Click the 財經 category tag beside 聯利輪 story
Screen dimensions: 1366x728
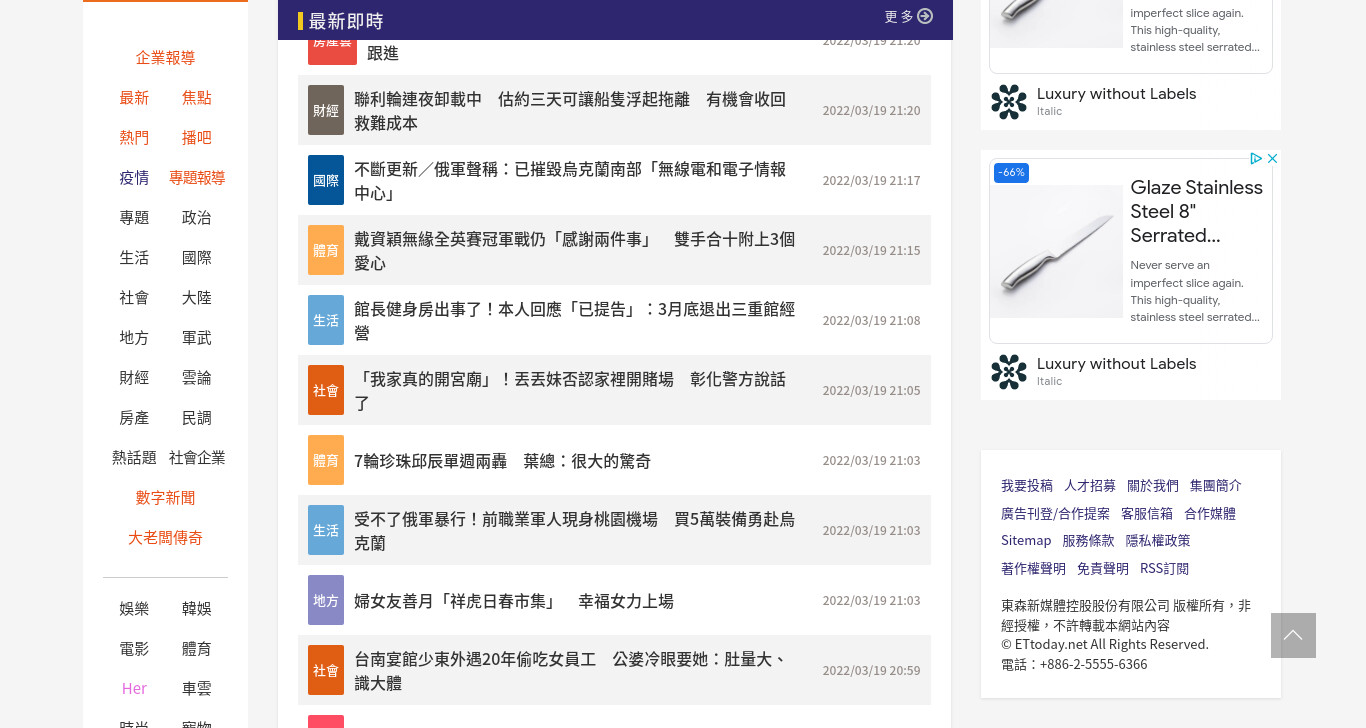[326, 110]
